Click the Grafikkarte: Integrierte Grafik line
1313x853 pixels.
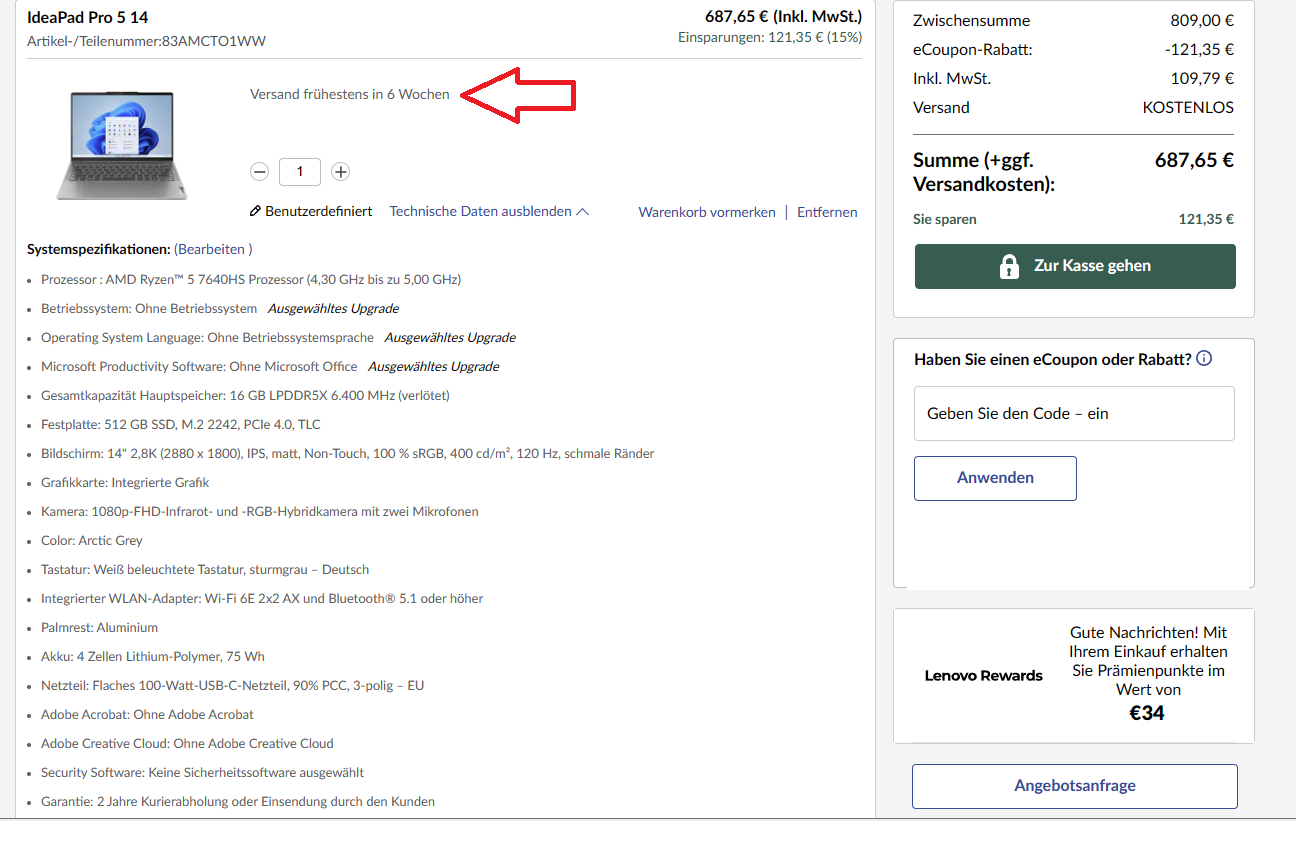coord(125,483)
